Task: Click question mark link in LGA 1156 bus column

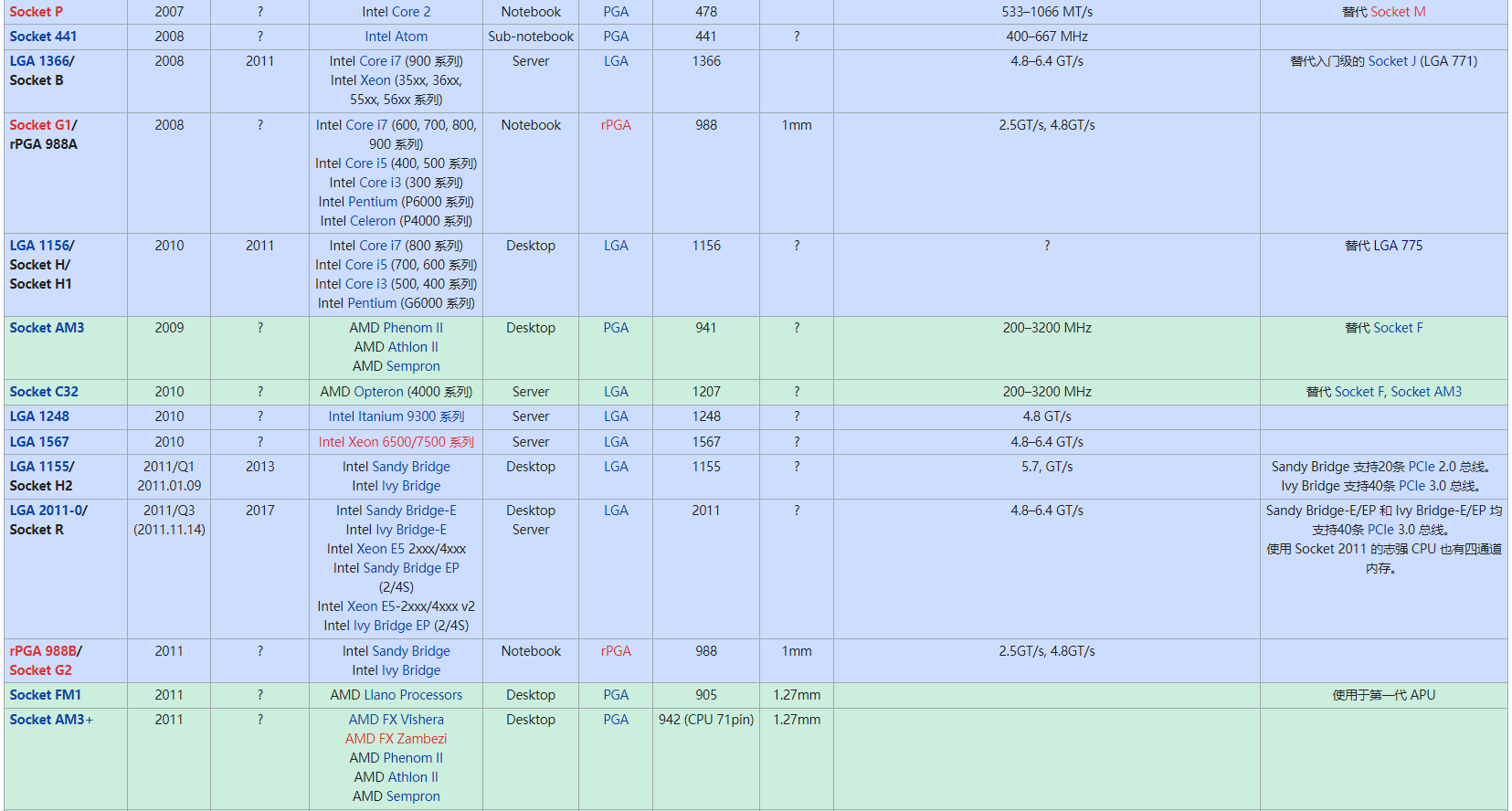Action: pos(1047,246)
